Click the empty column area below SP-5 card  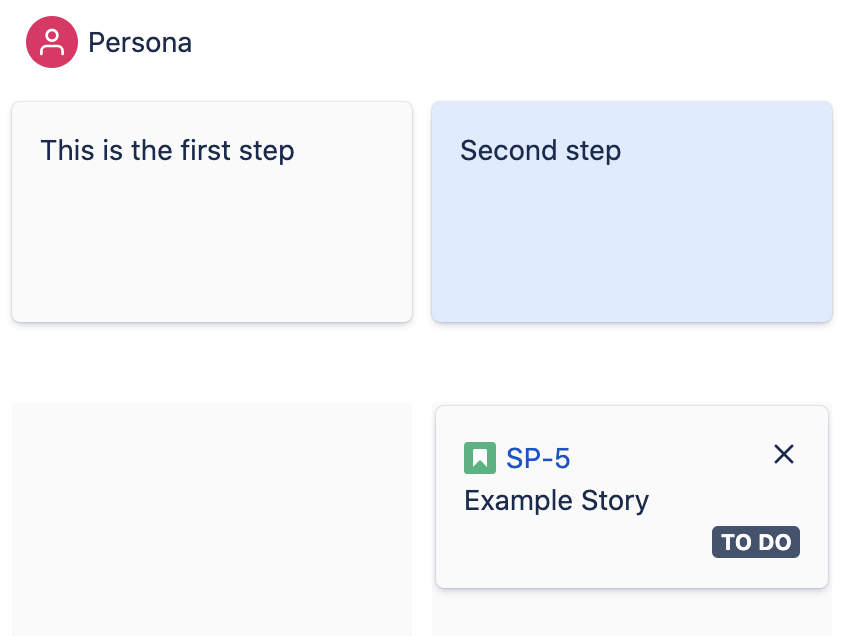coord(632,613)
